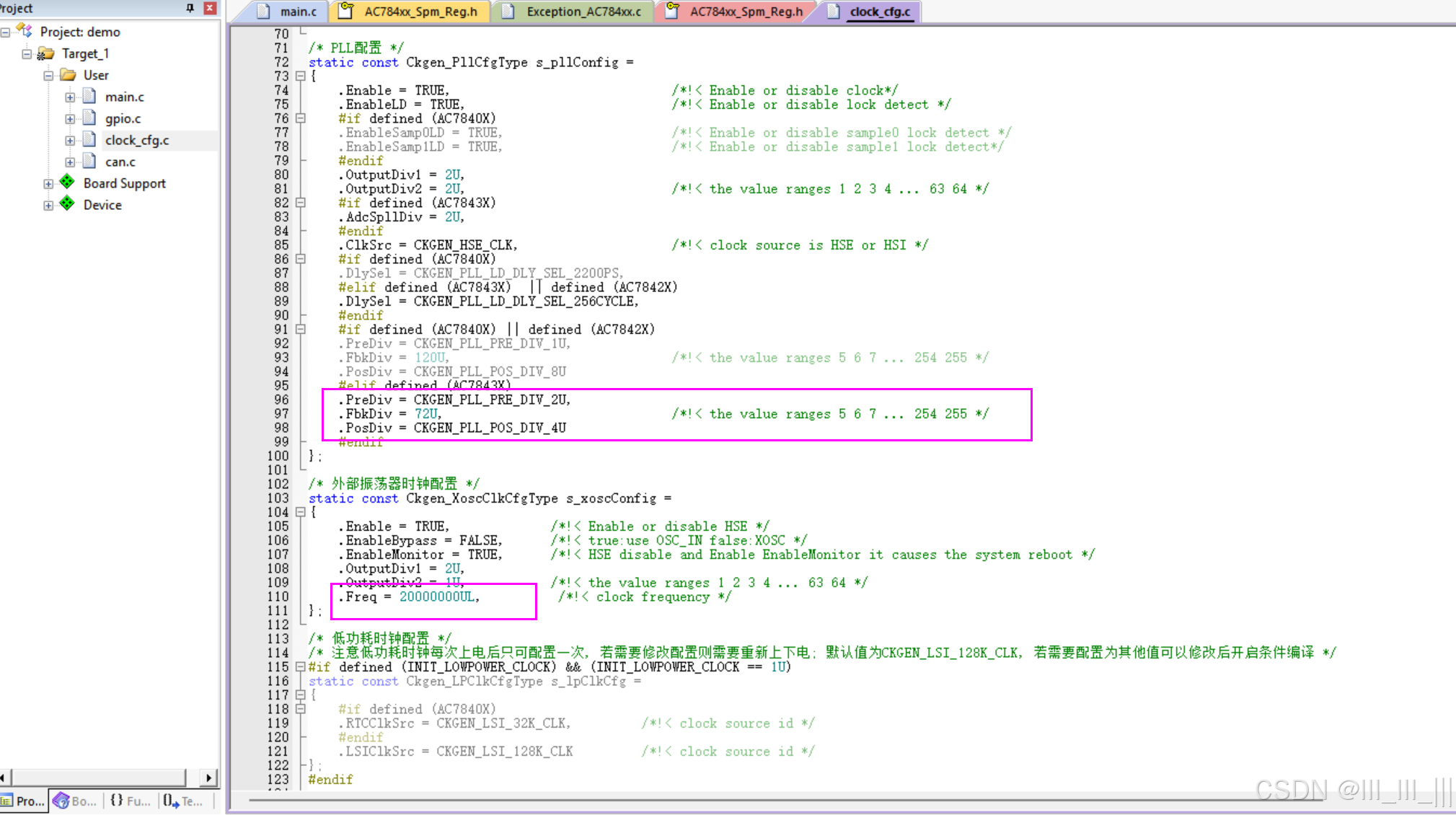
Task: Expand the Board Support tree node
Action: (48, 183)
